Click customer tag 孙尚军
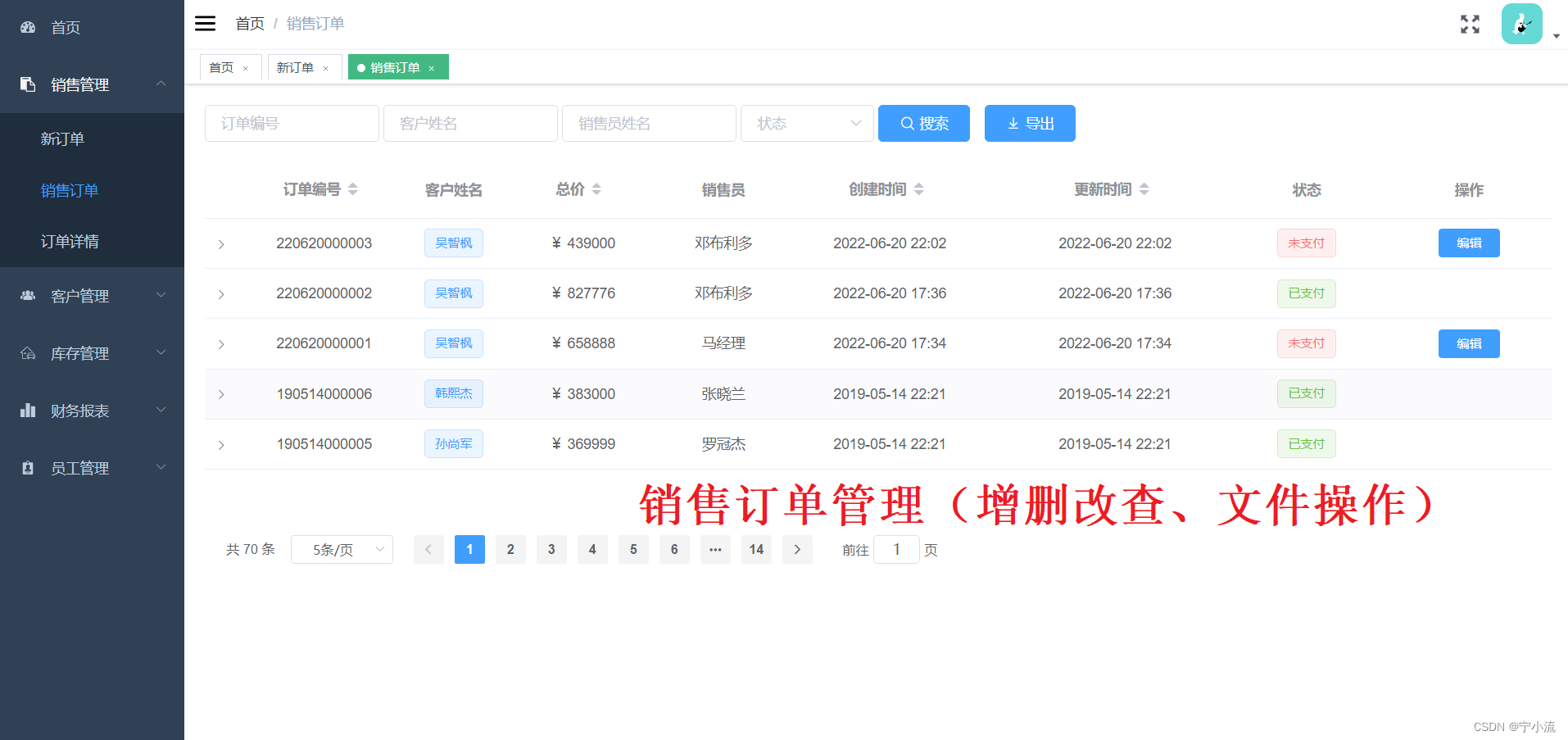This screenshot has height=740, width=1568. [x=454, y=444]
